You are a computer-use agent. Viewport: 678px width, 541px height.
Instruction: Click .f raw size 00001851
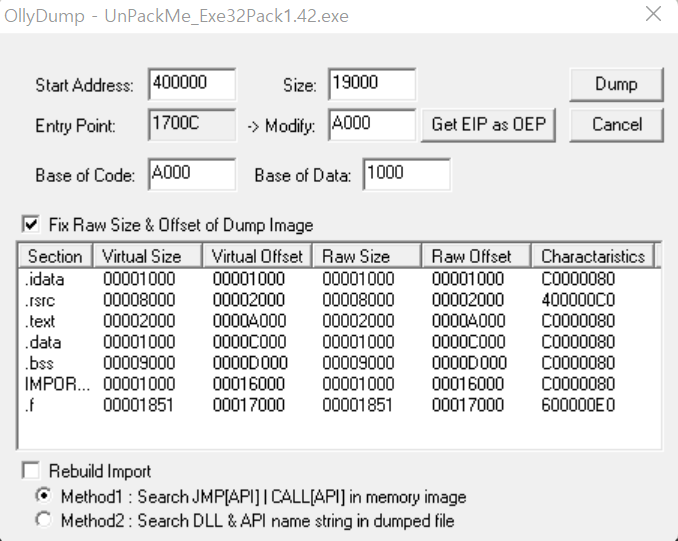coord(357,405)
